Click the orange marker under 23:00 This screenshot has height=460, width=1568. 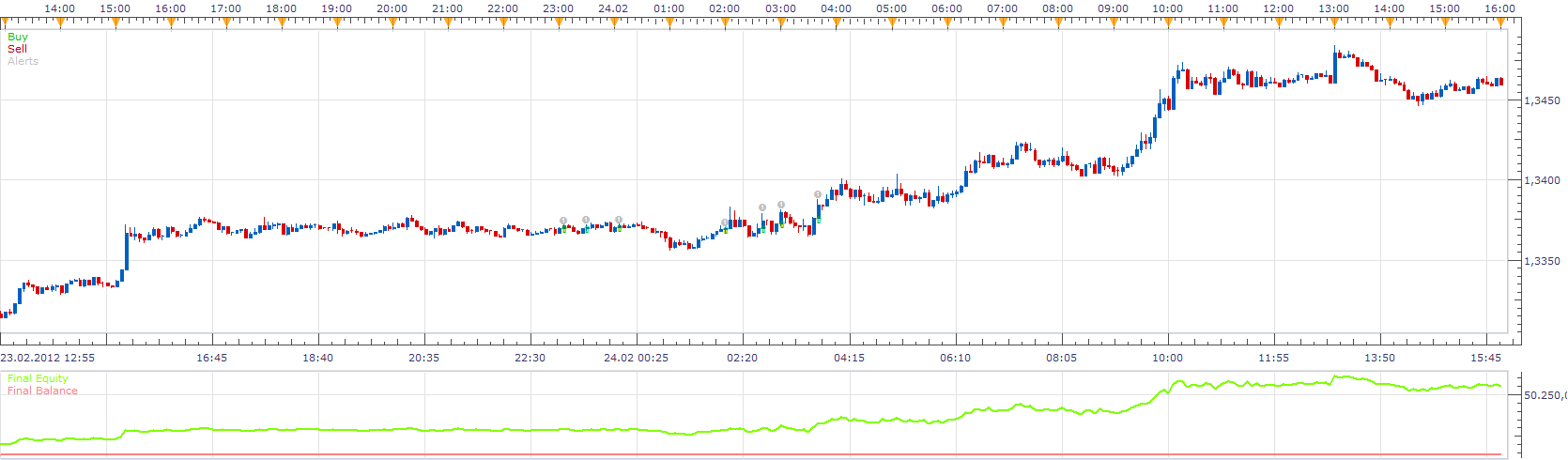click(559, 23)
